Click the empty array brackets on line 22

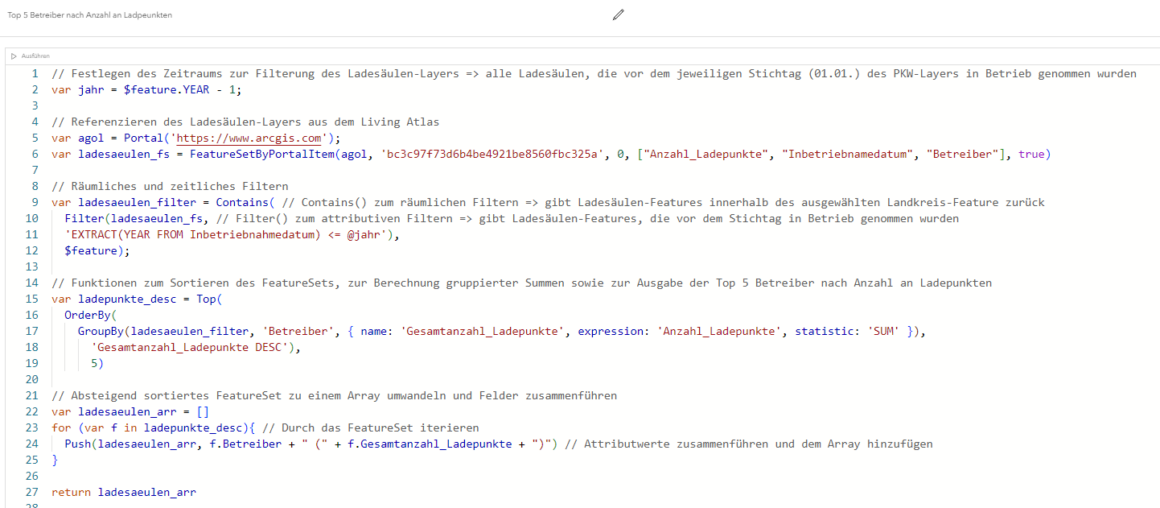pyautogui.click(x=203, y=412)
